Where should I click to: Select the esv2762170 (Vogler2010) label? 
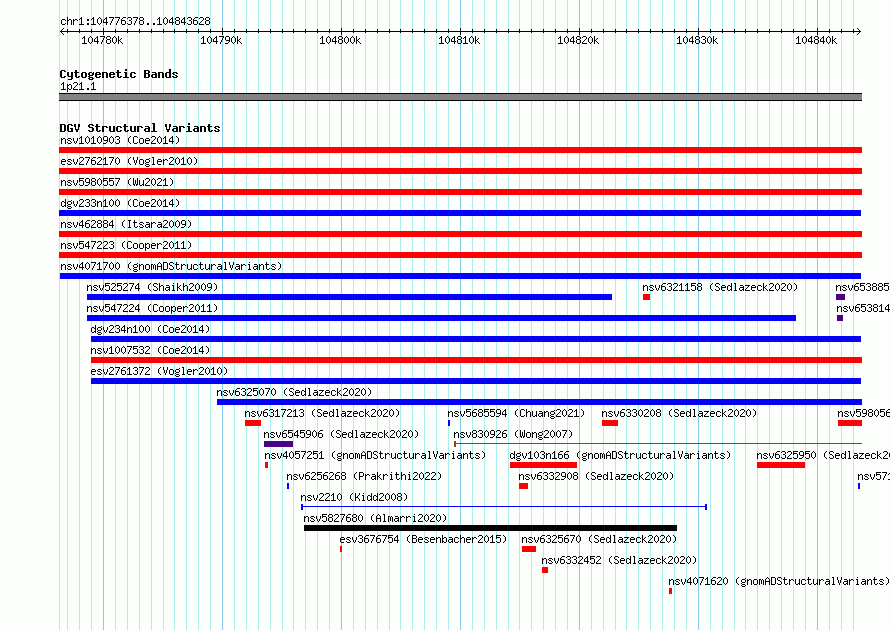pyautogui.click(x=129, y=161)
